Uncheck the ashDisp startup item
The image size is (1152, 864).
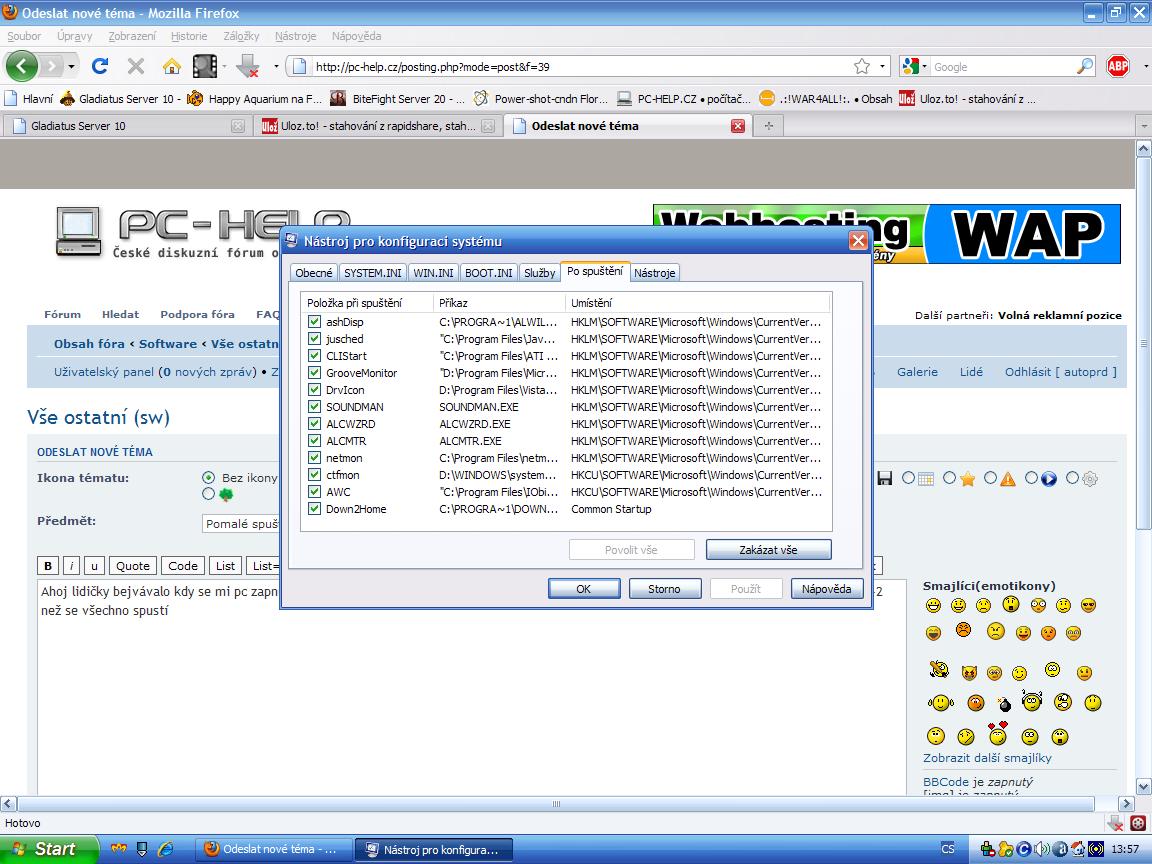tap(314, 322)
